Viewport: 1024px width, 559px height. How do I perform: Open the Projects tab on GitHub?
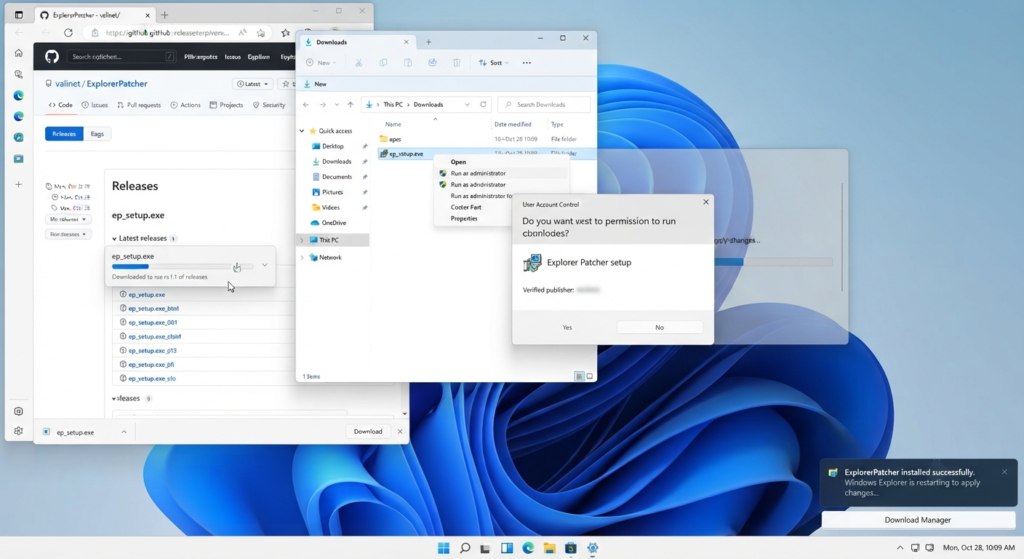coord(226,105)
